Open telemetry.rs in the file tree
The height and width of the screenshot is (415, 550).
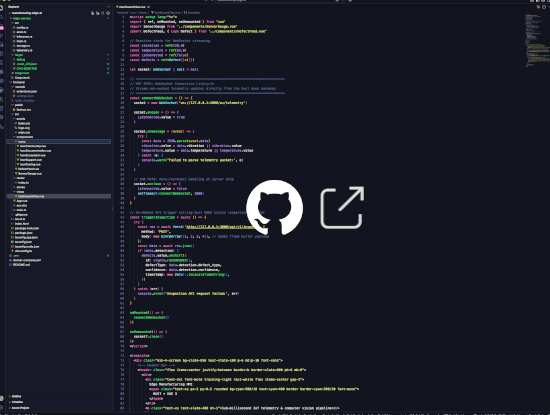coord(24,50)
